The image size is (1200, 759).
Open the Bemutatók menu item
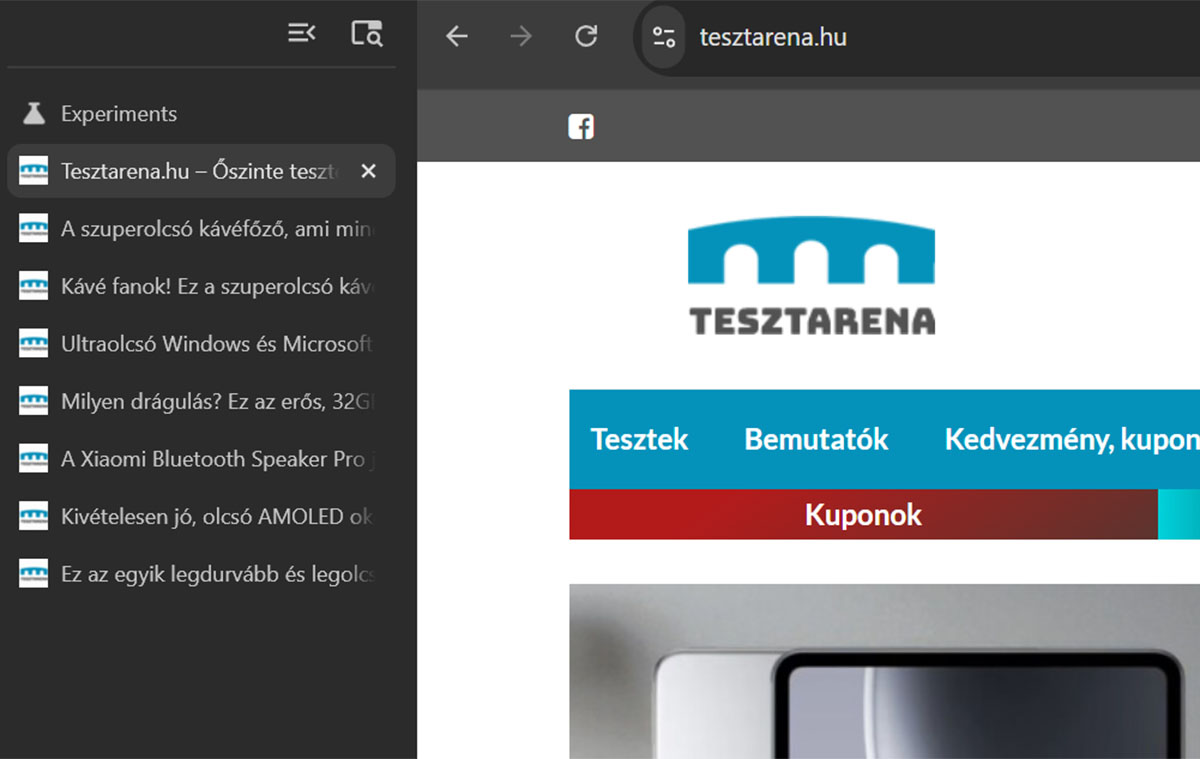pyautogui.click(x=816, y=440)
